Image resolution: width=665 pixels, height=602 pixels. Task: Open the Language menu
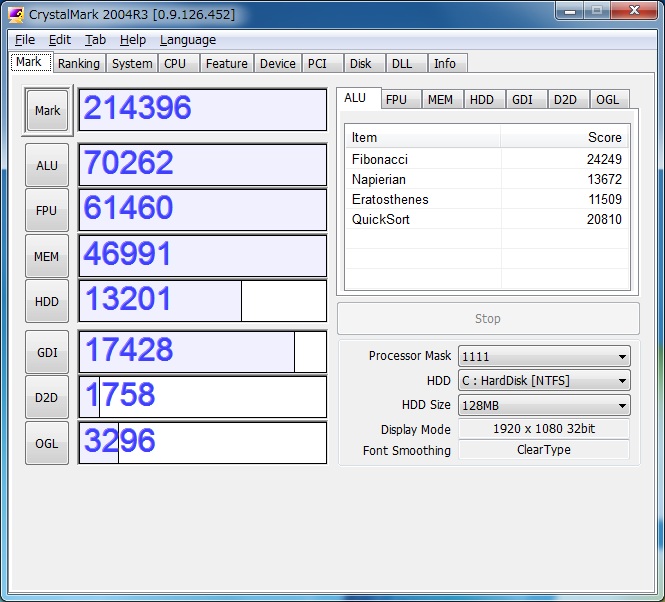pos(187,40)
